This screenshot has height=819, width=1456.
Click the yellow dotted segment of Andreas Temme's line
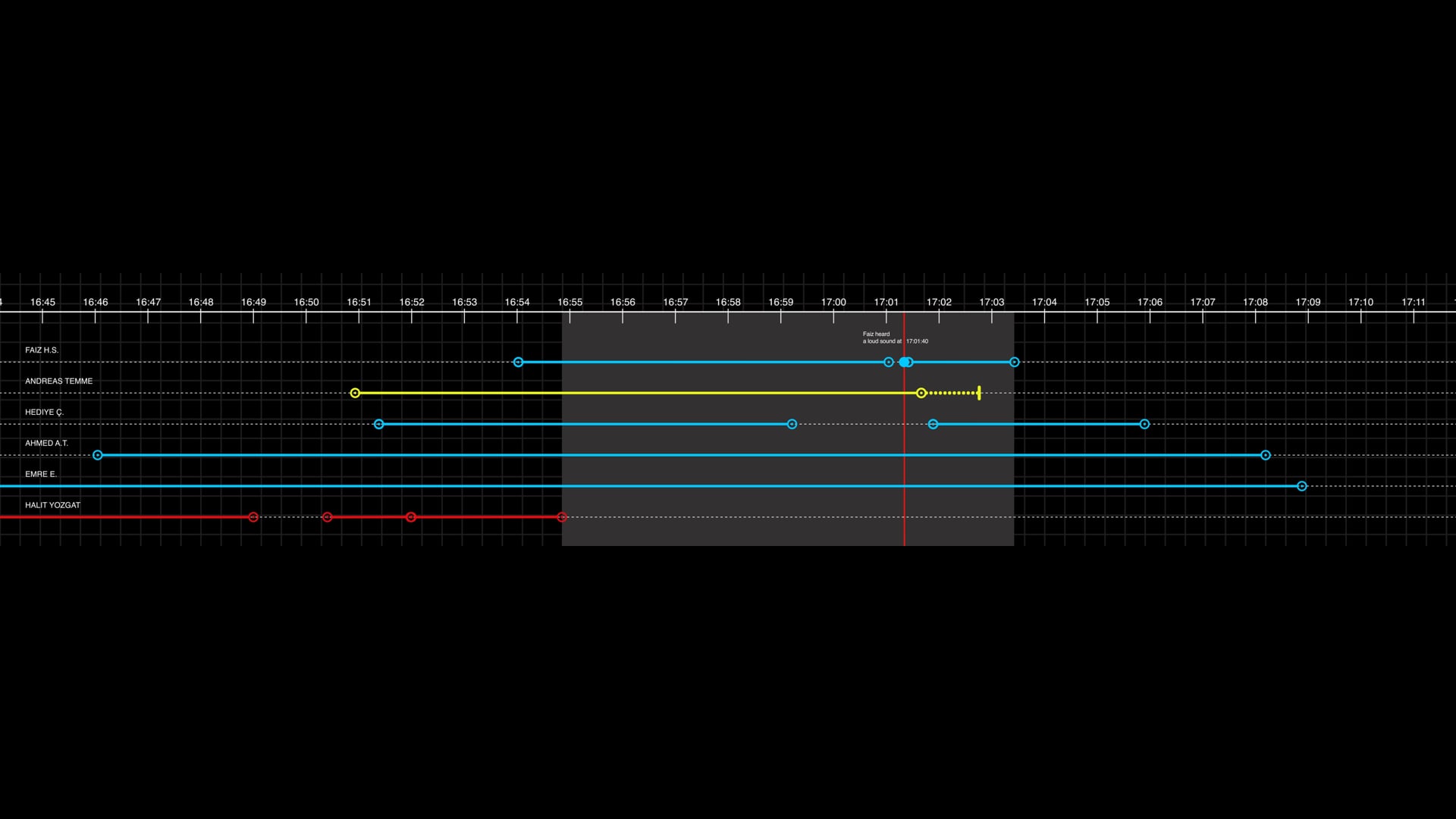tap(952, 393)
